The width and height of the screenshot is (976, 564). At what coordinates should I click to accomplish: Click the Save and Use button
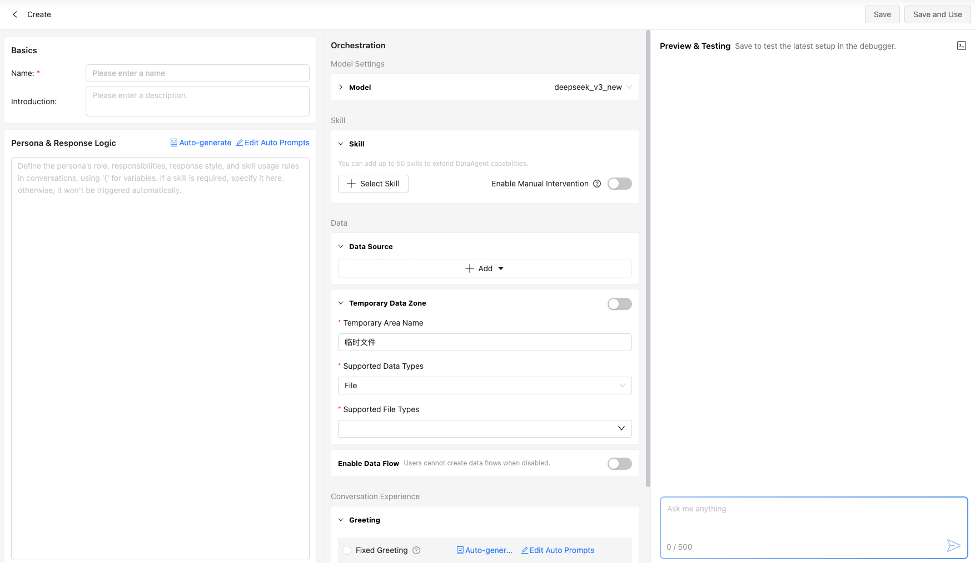[x=937, y=15]
